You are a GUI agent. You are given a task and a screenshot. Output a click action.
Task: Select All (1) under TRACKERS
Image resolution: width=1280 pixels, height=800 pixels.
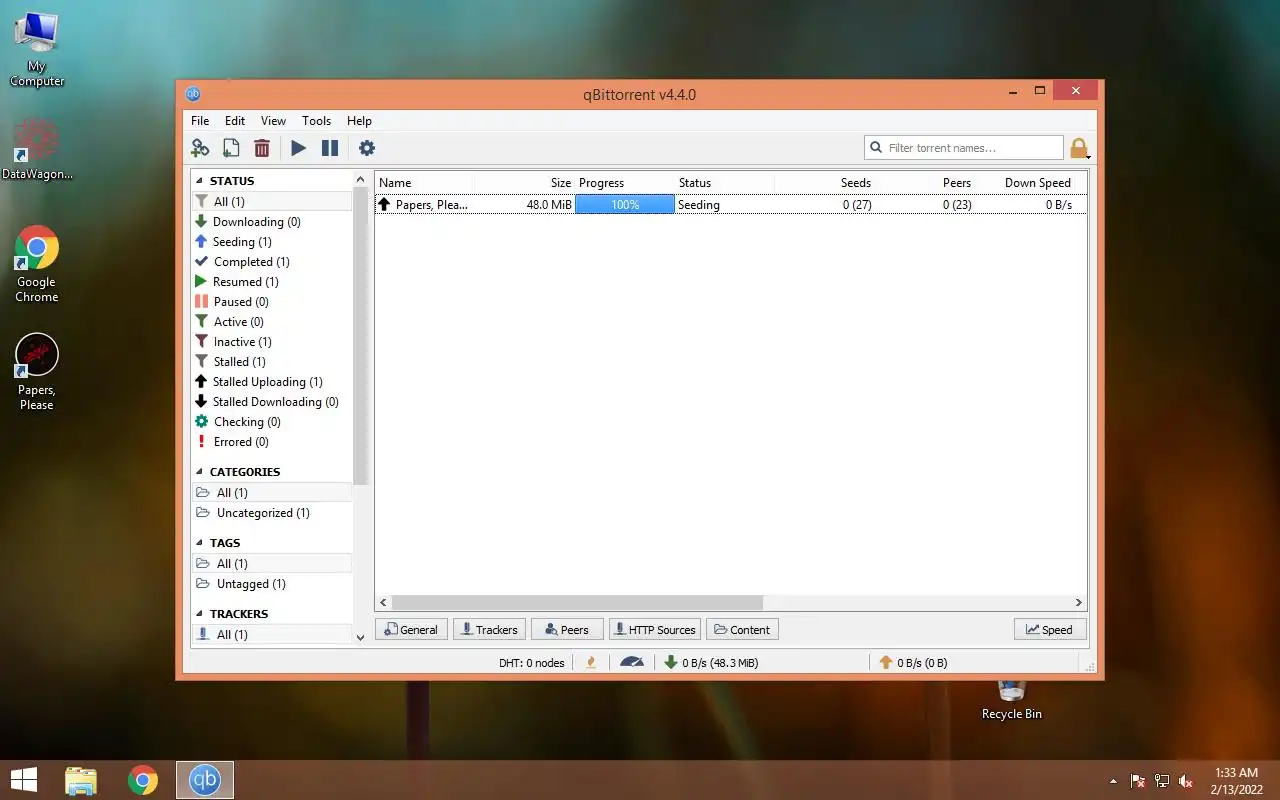[272, 635]
